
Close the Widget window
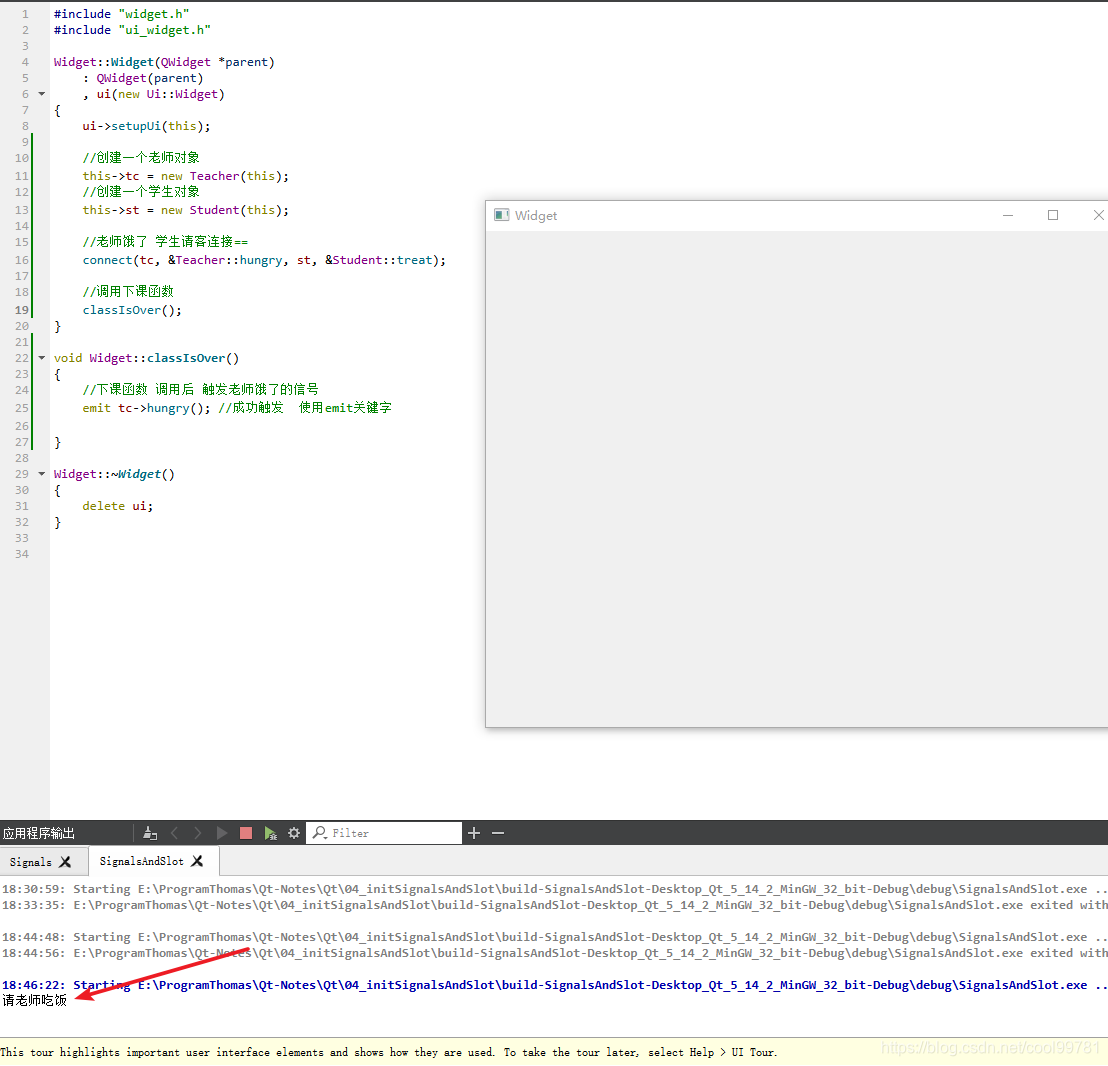point(1097,215)
